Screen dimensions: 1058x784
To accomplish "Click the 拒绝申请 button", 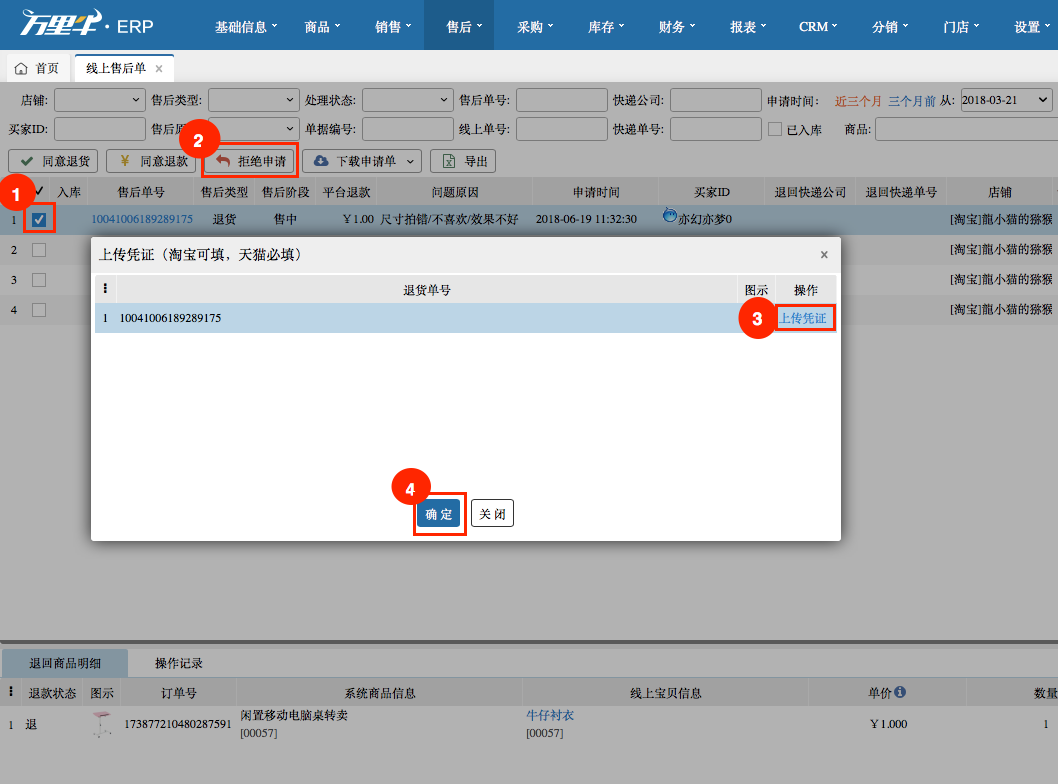I will point(250,161).
